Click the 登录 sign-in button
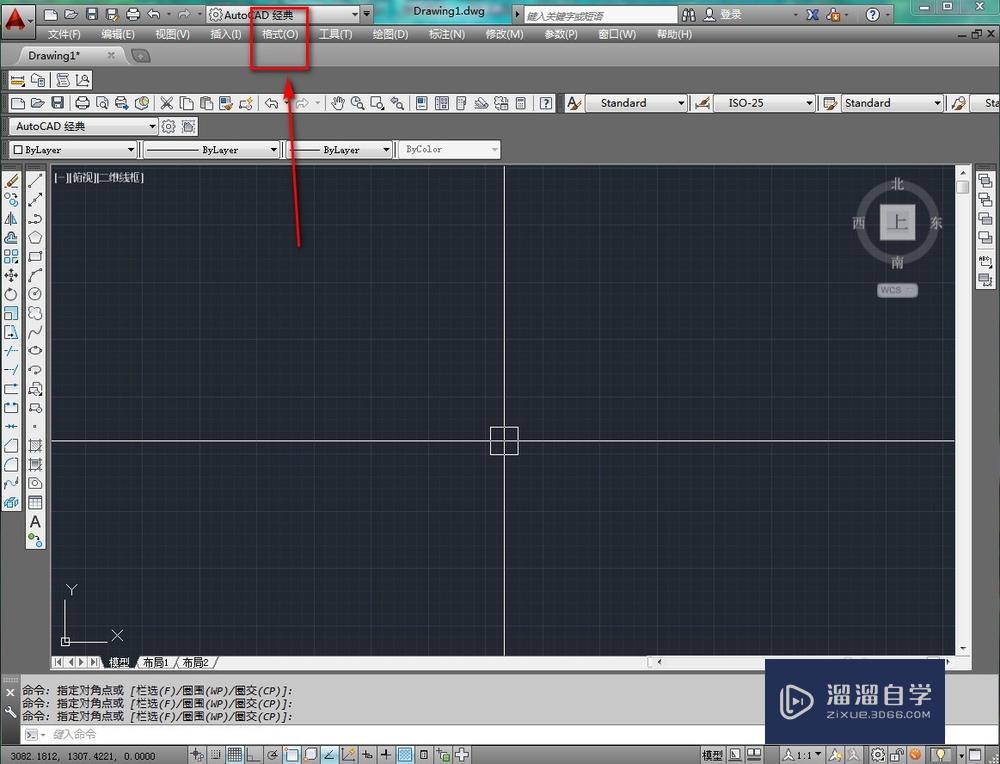The width and height of the screenshot is (1000, 764). tap(722, 15)
